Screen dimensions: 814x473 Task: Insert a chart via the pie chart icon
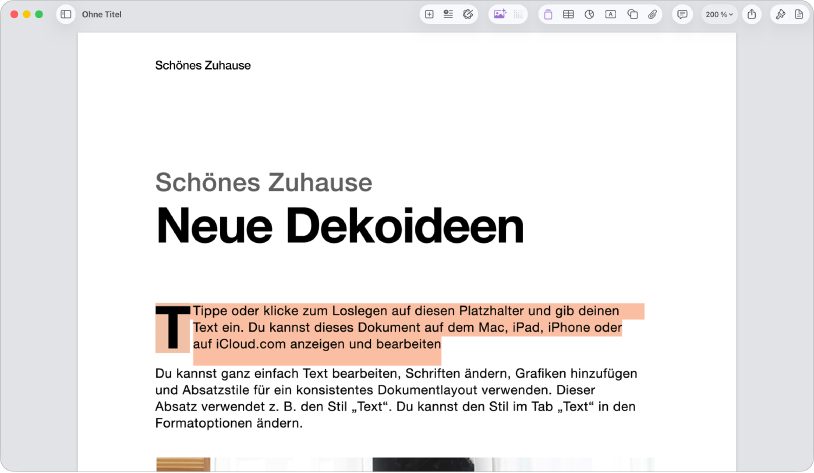pos(589,15)
